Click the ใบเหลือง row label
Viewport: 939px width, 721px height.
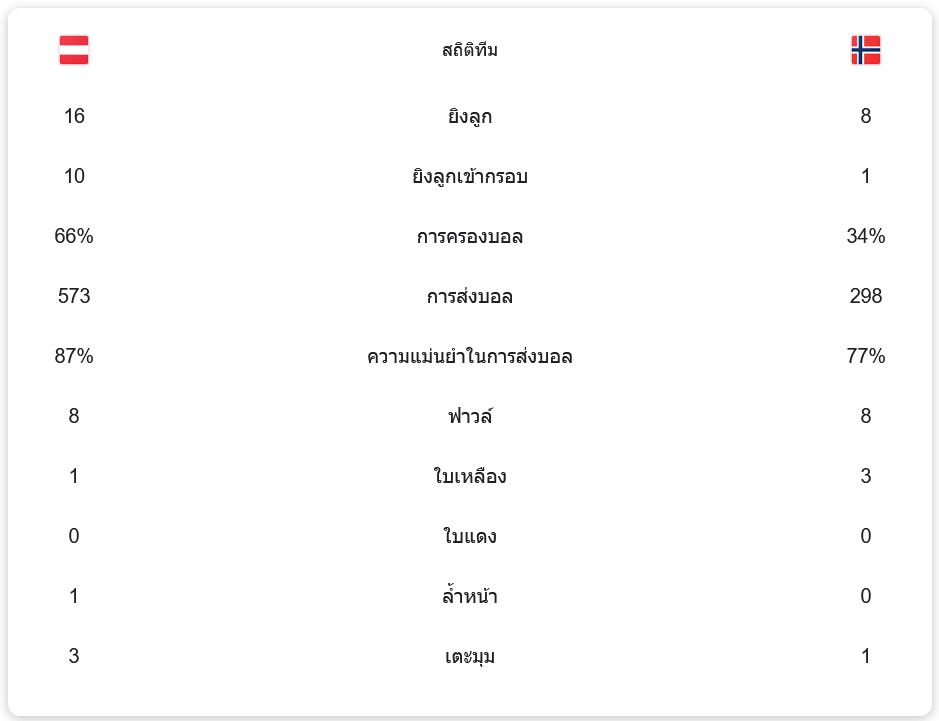(470, 477)
